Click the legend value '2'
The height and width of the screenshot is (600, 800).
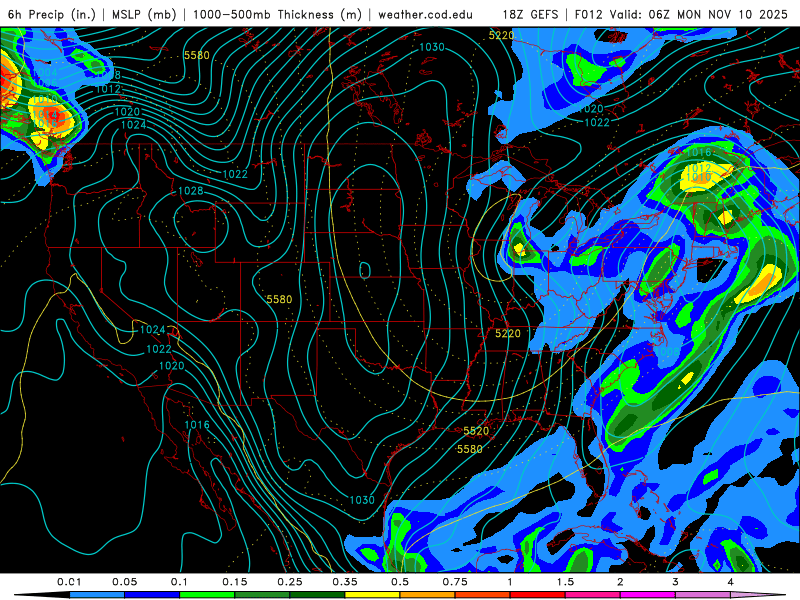pos(620,582)
